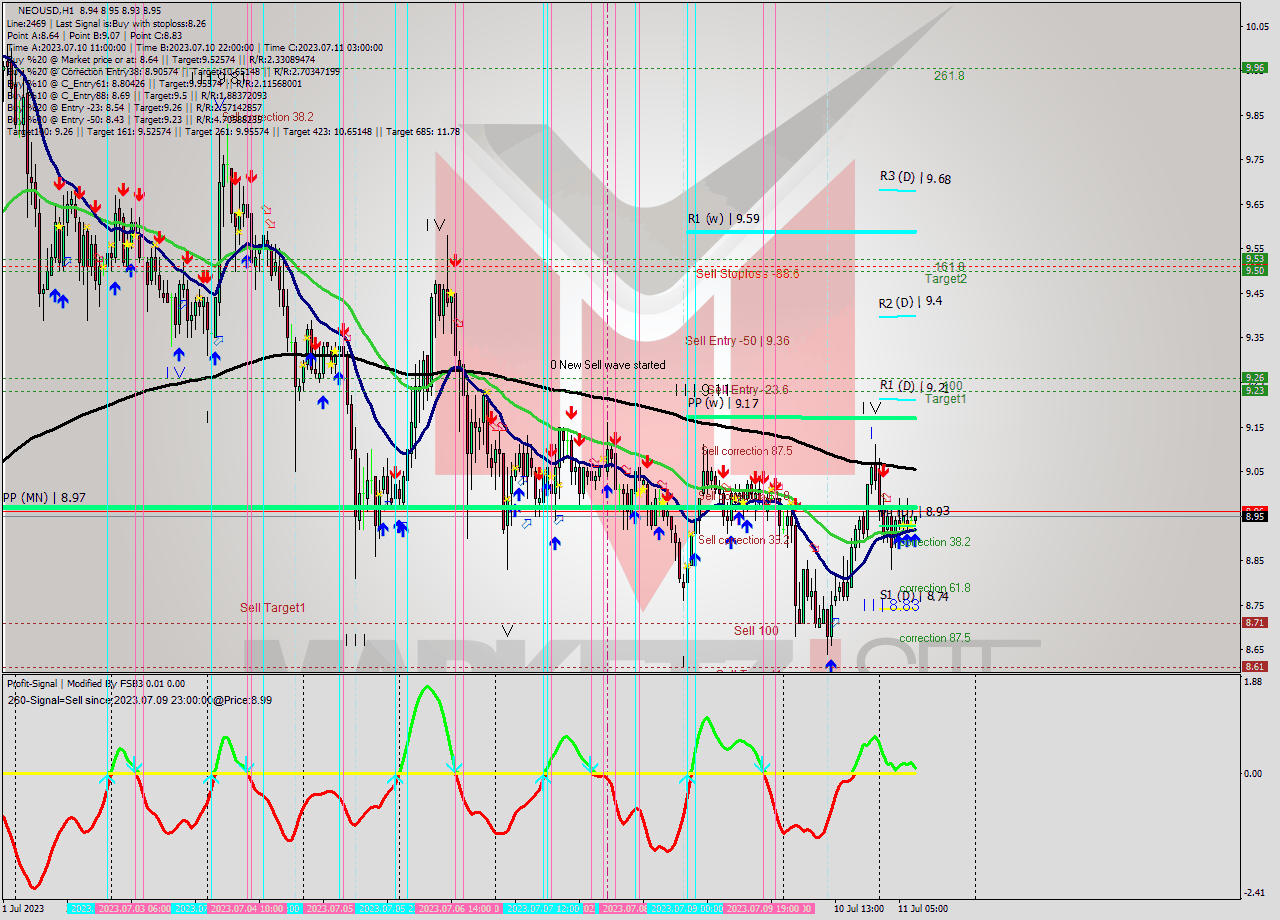The height and width of the screenshot is (920, 1280).
Task: Click the 'Sell Target1' label
Action: coord(273,608)
